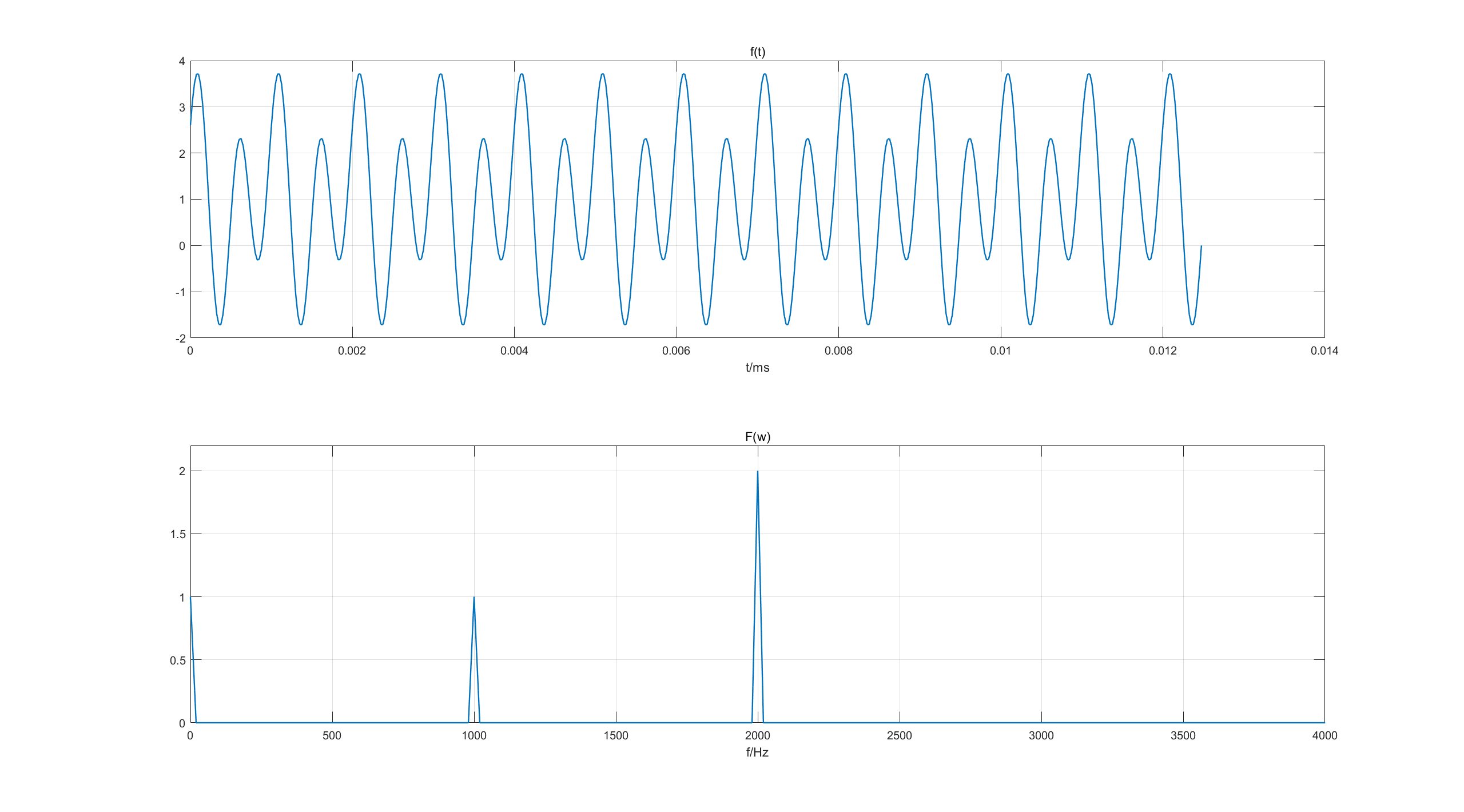Click the 2500 tick label on frequency axis
The height and width of the screenshot is (812, 1464).
pos(899,736)
